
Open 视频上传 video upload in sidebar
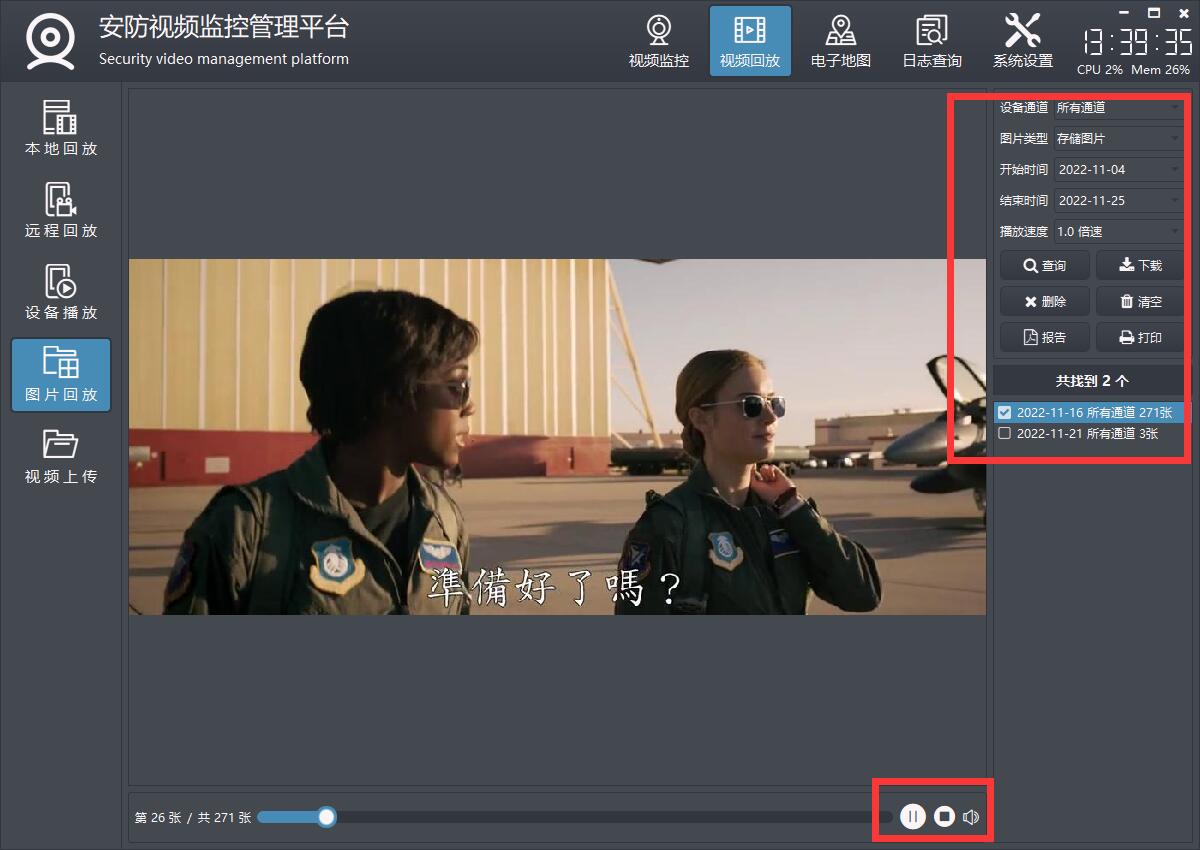point(61,457)
